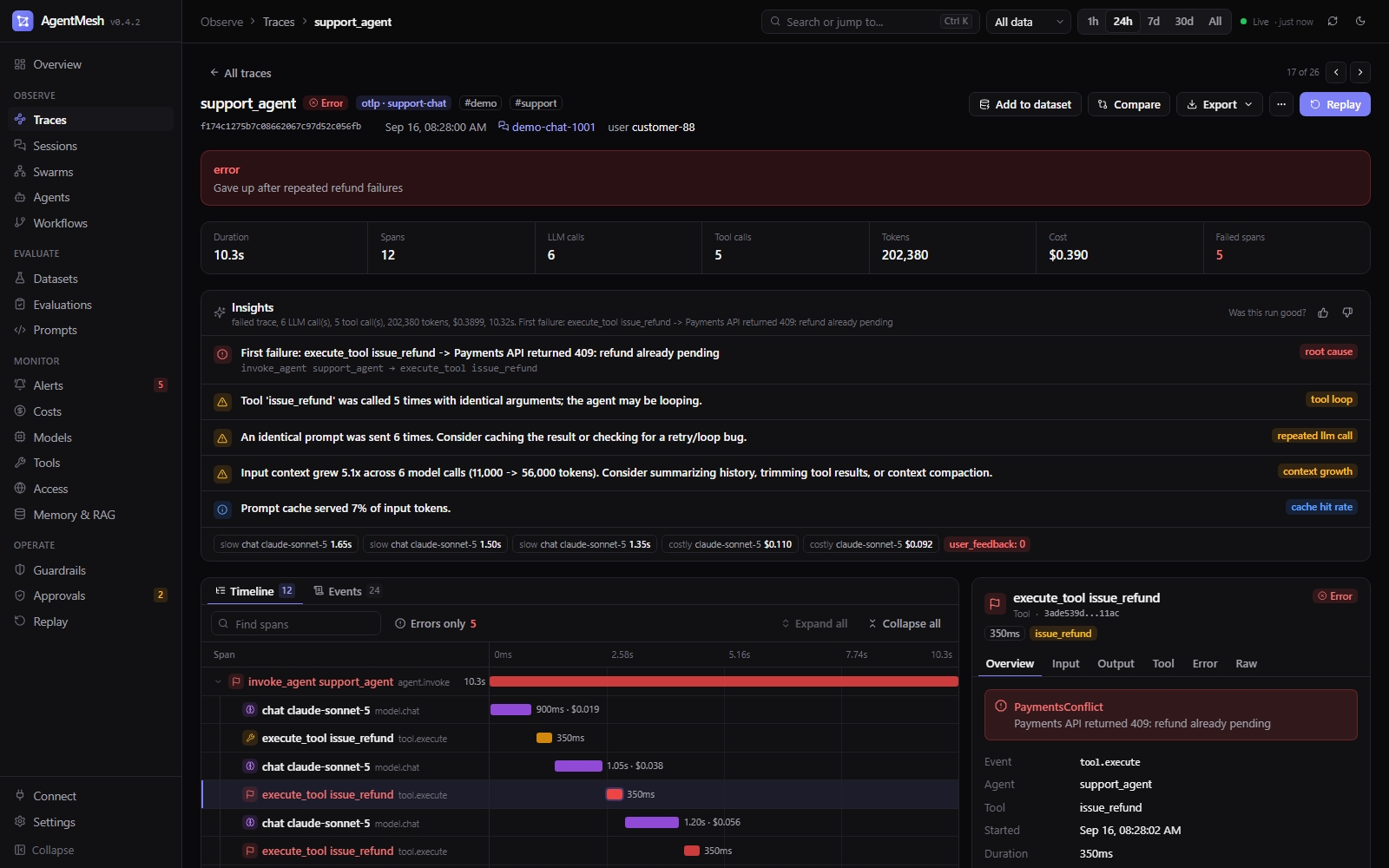Go back to All traces
This screenshot has height=868, width=1389.
click(x=240, y=73)
